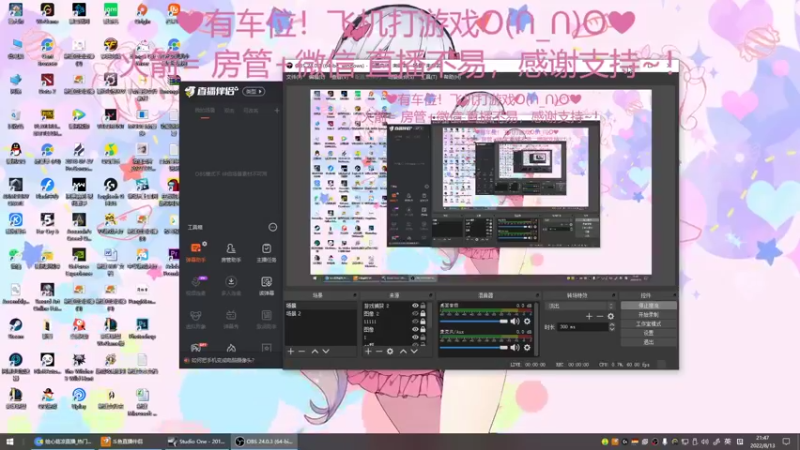Screen dimensions: 800x450
Task: Open 主播任务 tool in 直播伴侣
Action: click(x=266, y=253)
